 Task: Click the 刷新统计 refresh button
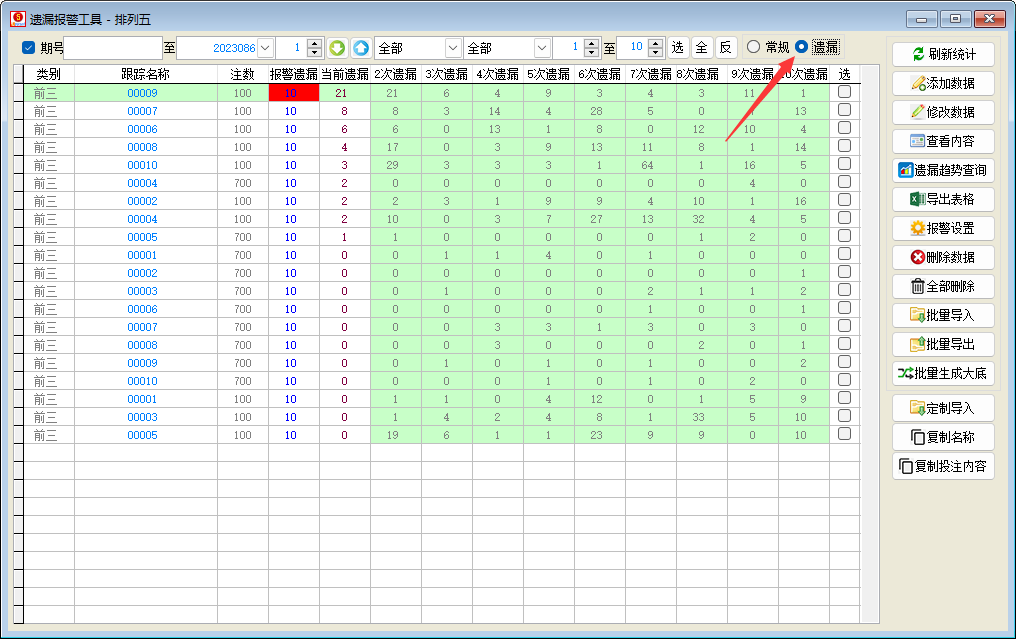pos(943,54)
